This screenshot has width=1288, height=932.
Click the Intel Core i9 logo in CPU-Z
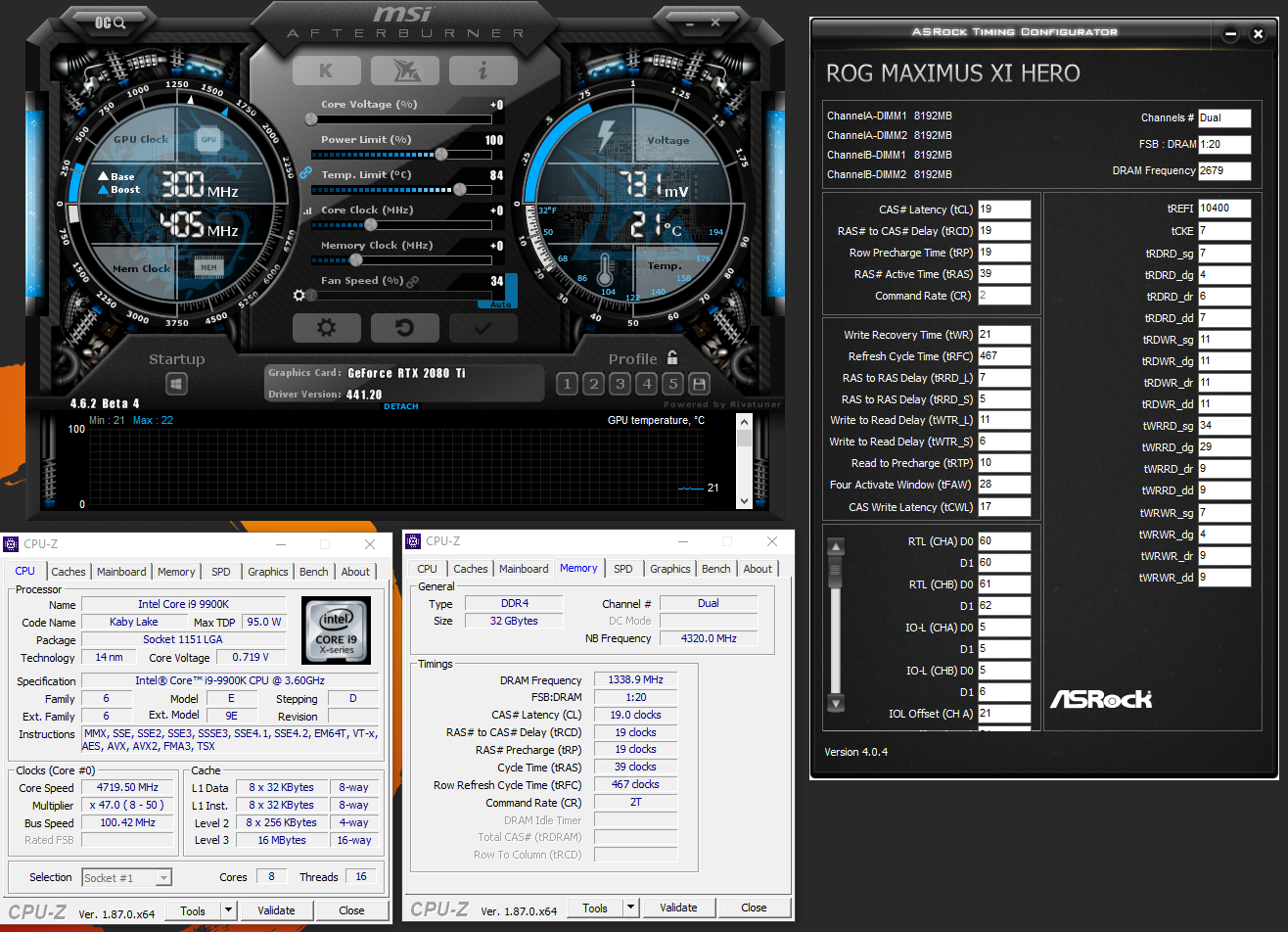[x=336, y=631]
